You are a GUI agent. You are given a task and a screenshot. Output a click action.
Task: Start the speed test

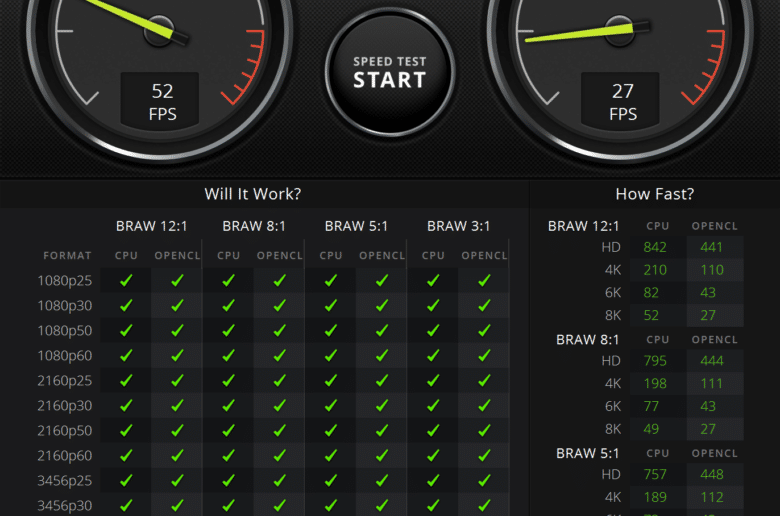(x=390, y=72)
